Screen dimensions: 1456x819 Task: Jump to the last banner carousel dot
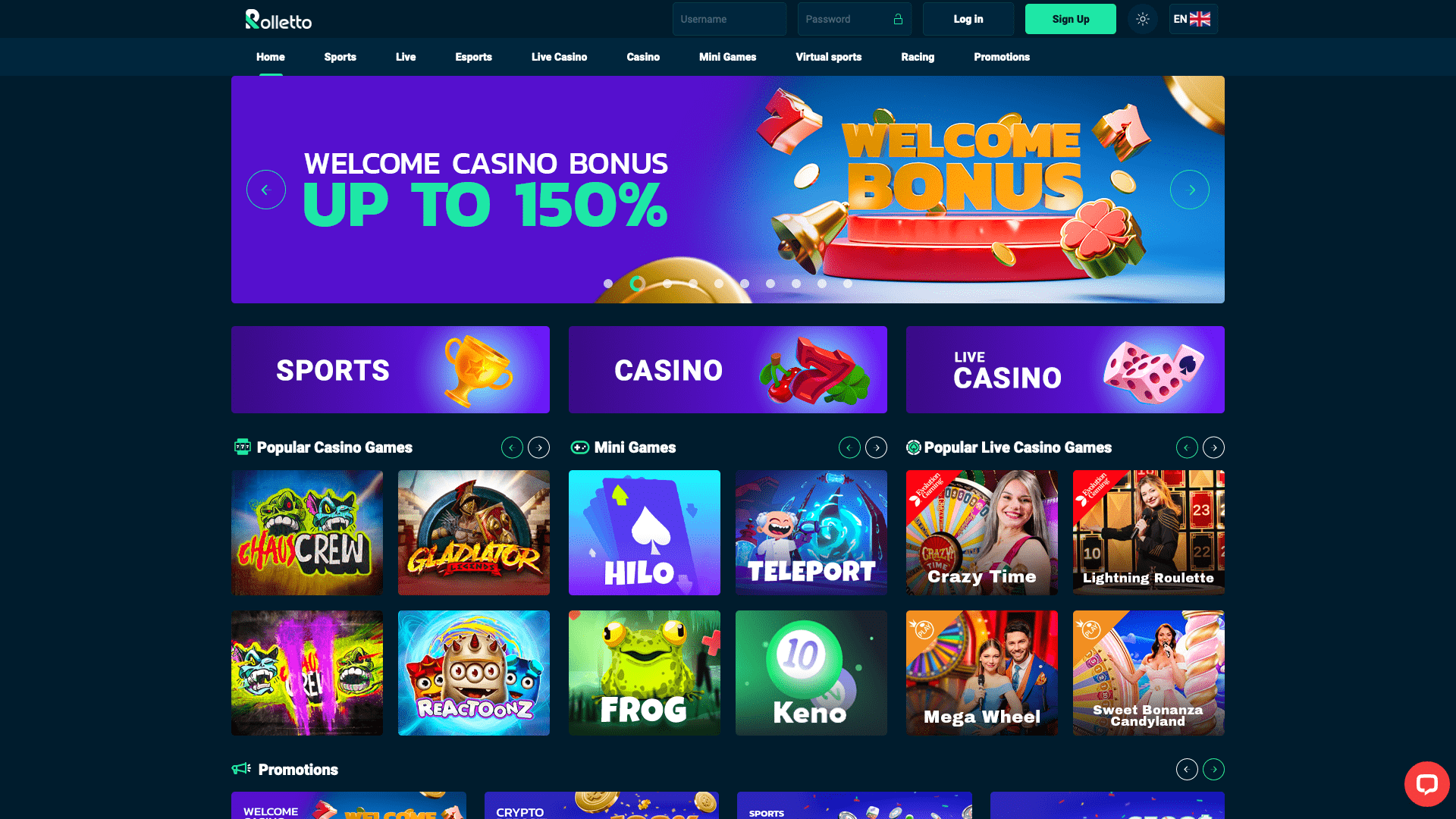[848, 284]
